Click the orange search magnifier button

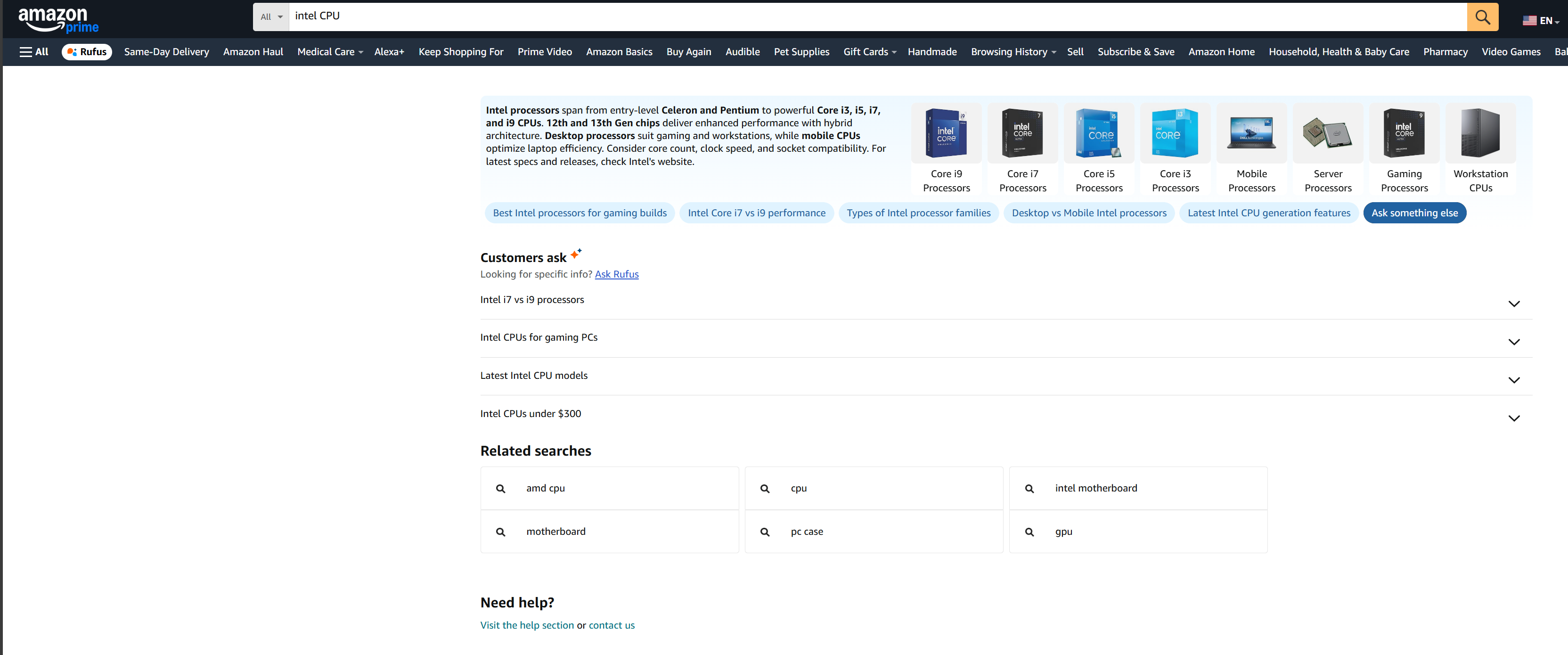(1482, 17)
